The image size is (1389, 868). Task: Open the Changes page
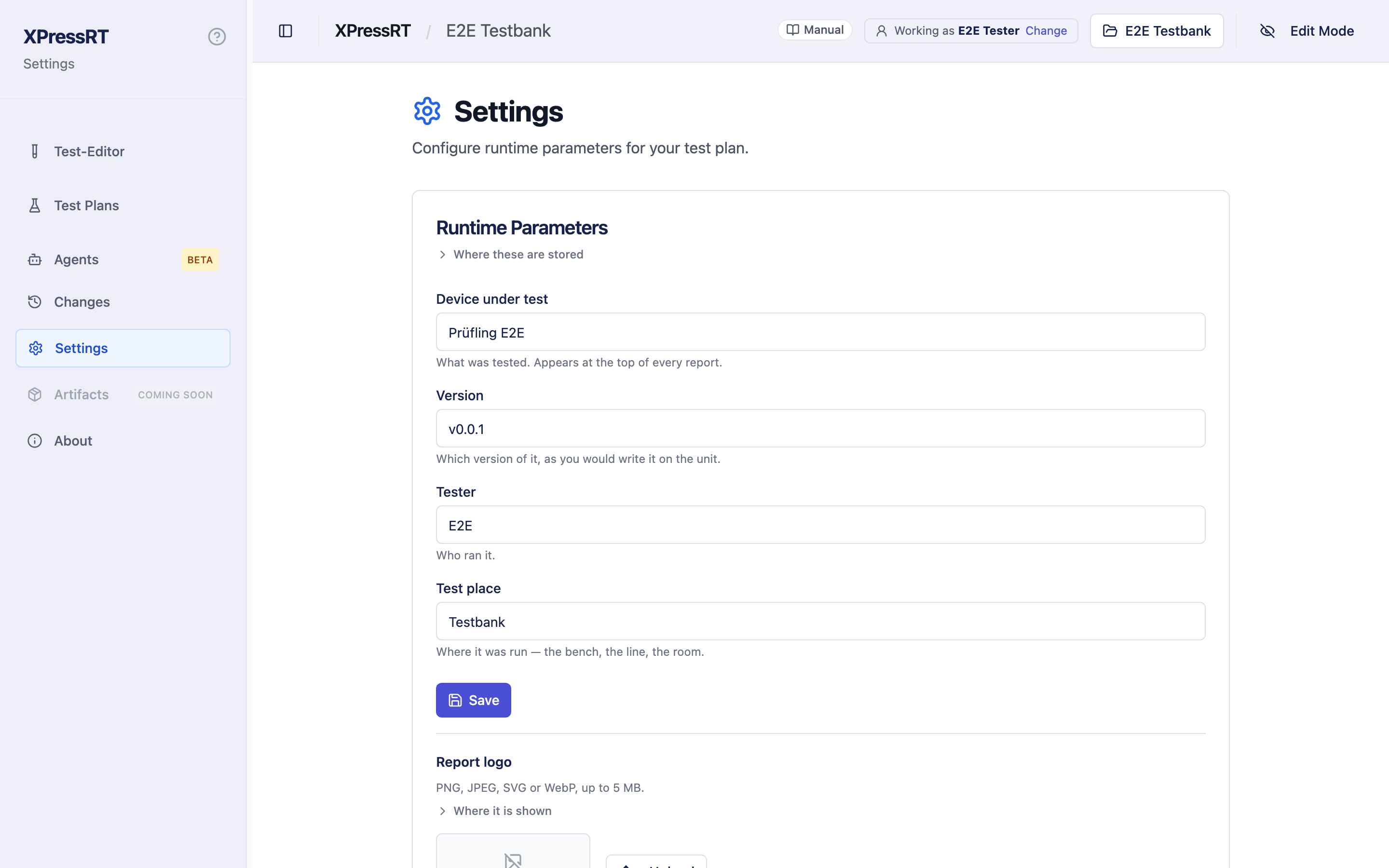(123, 302)
